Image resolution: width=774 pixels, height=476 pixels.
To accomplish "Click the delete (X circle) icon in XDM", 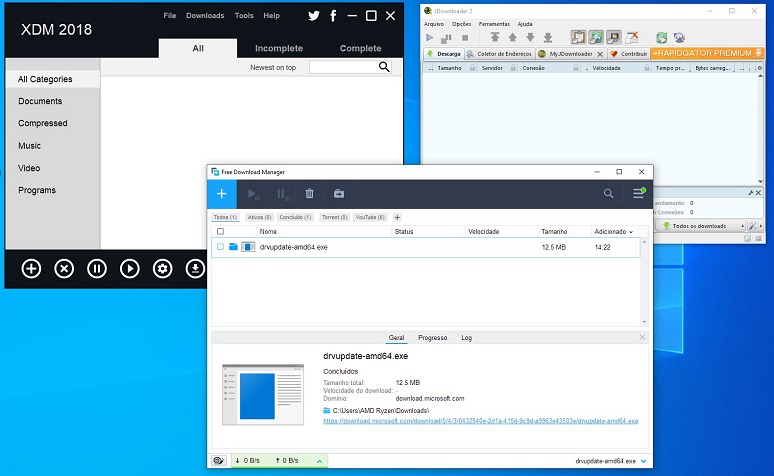I will click(x=64, y=269).
